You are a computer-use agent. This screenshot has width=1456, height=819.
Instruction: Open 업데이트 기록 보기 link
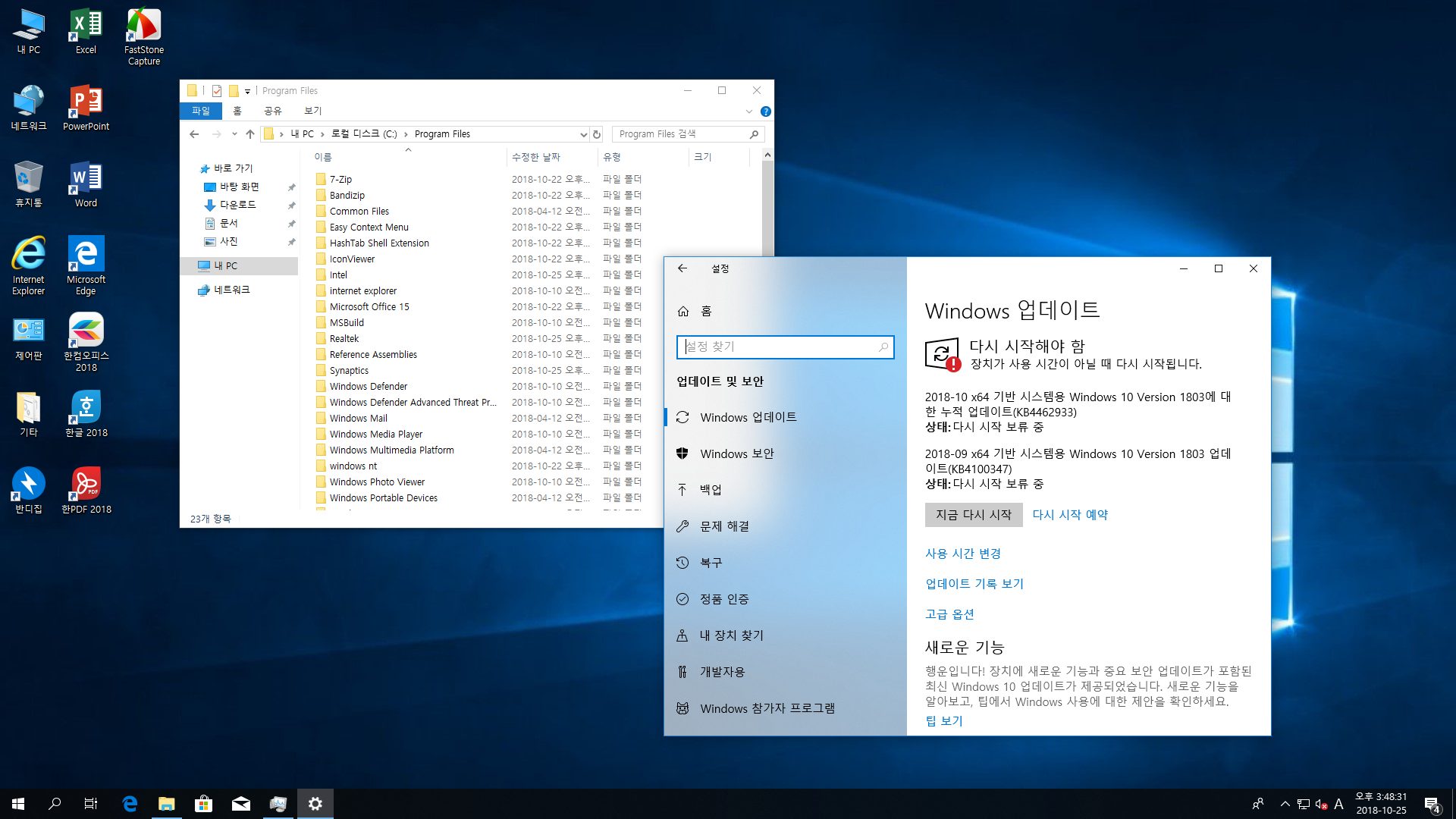tap(974, 584)
